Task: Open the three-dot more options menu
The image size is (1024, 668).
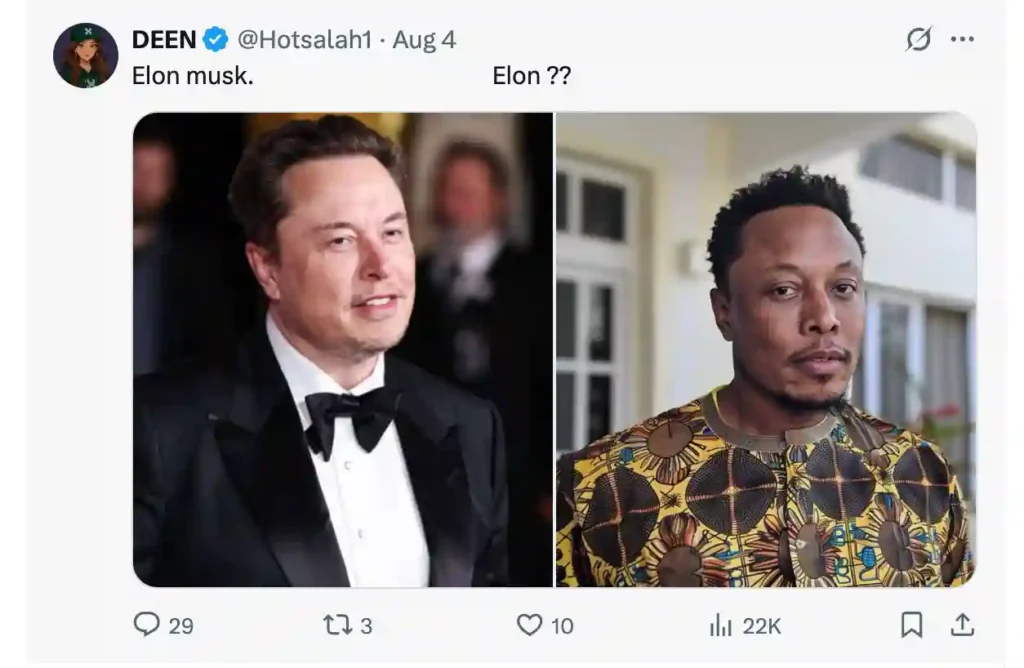Action: click(x=962, y=39)
